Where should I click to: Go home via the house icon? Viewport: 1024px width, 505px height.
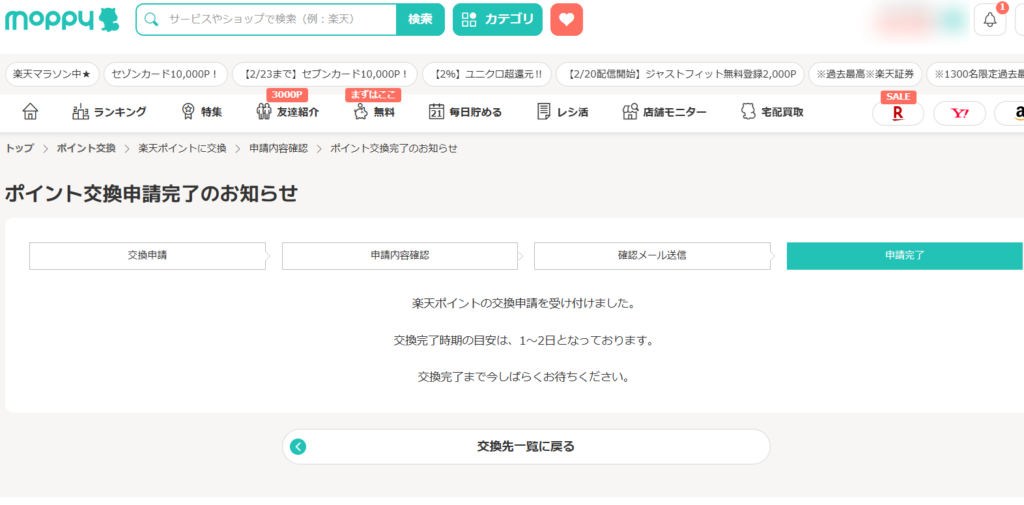[x=30, y=112]
